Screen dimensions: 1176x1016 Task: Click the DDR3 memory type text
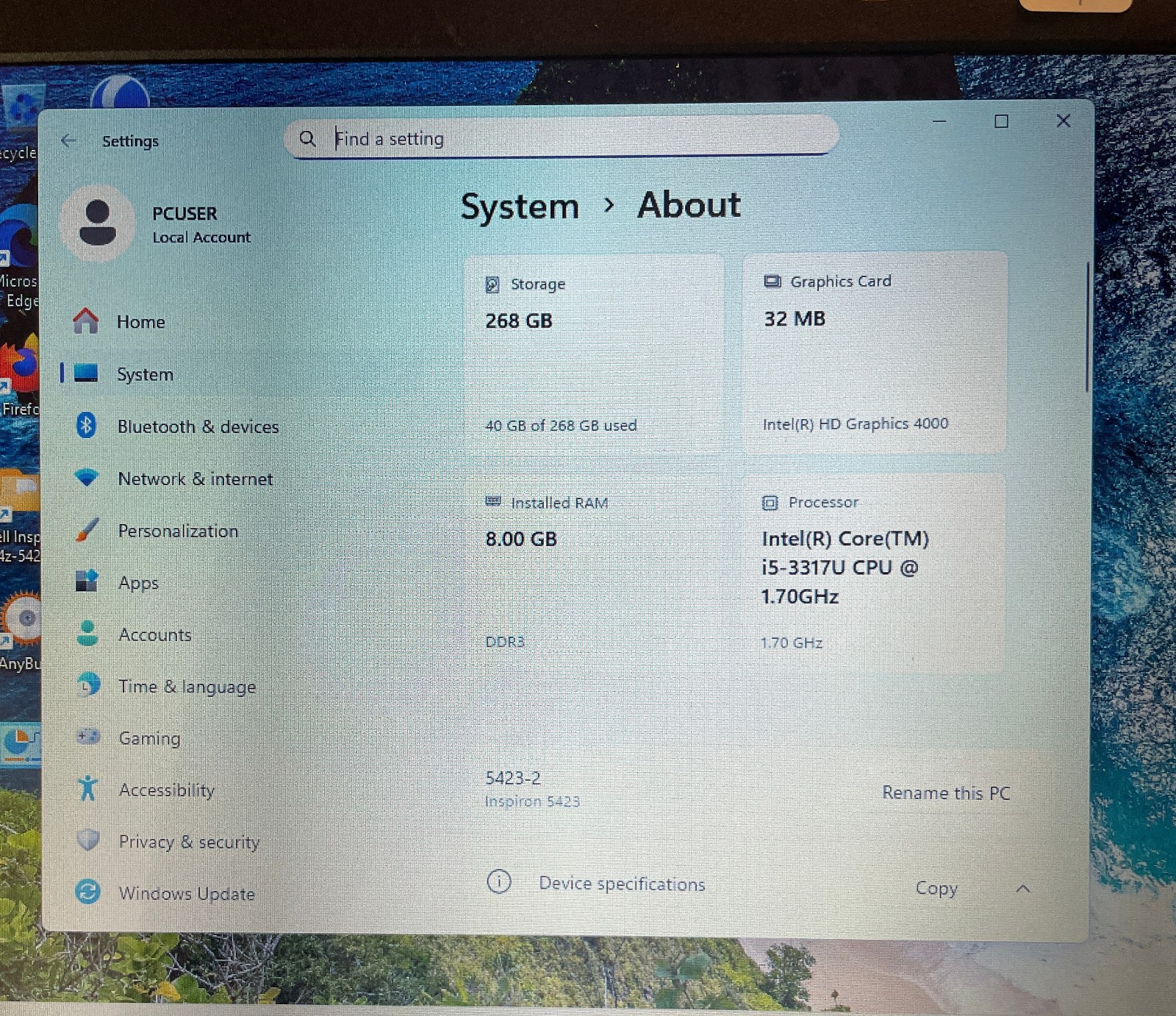tap(505, 641)
